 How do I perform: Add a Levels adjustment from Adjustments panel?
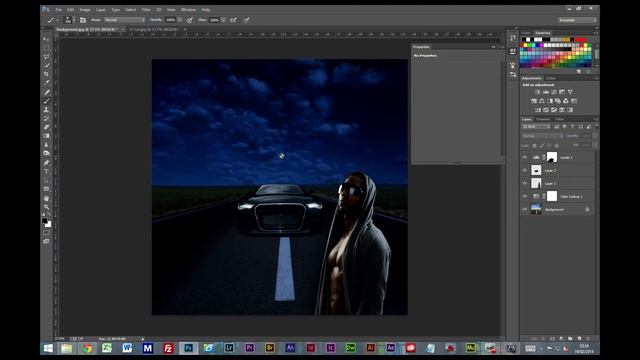[x=546, y=92]
